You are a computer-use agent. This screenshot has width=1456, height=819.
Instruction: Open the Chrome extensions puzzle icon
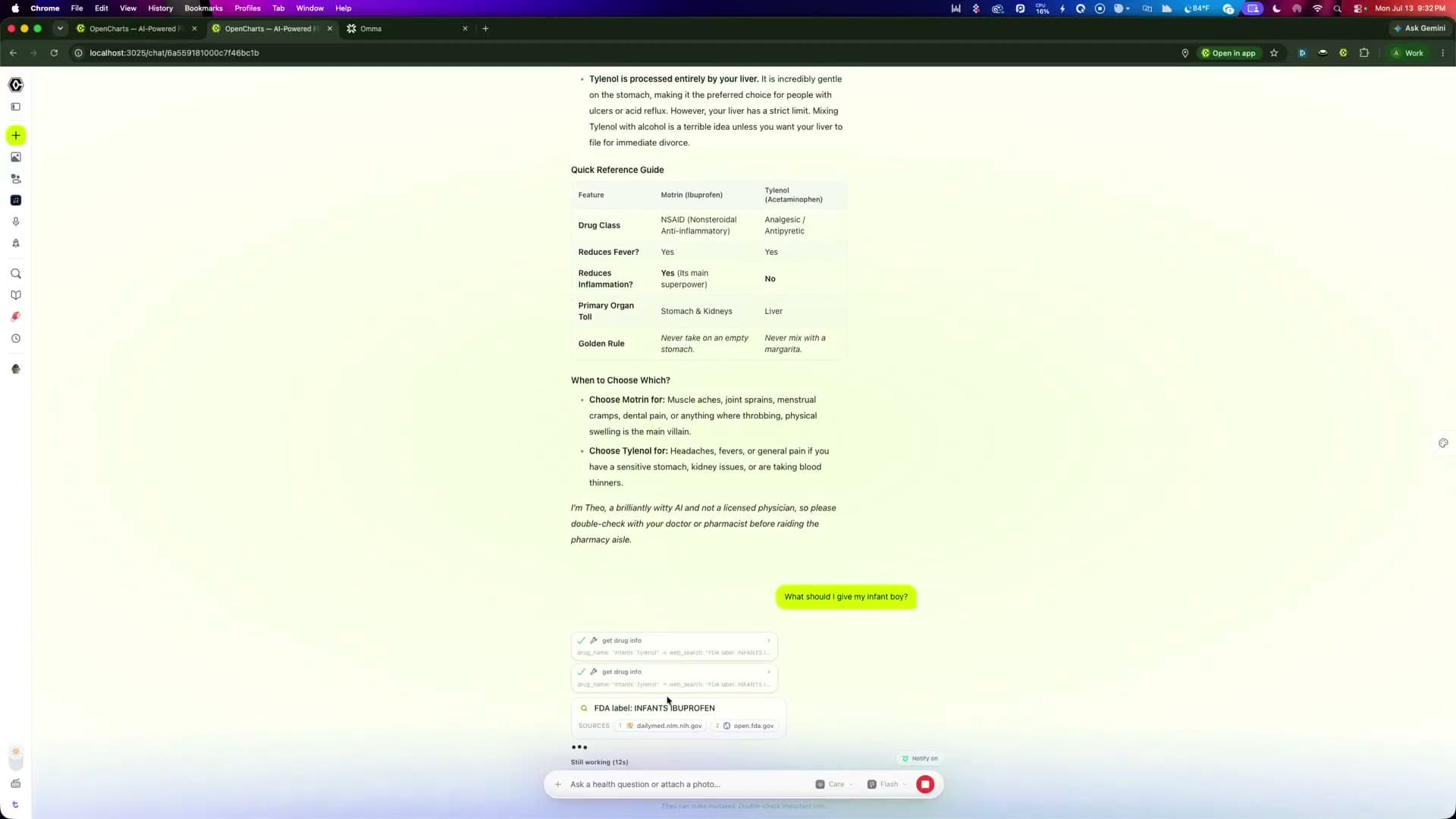tap(1364, 53)
